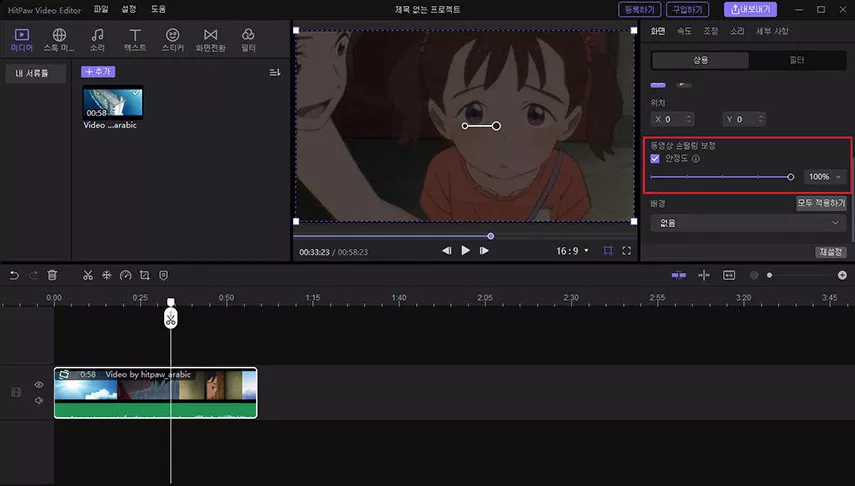Toggle the purple timeline snapping icon
Screen dimensions: 855x486
pyautogui.click(x=679, y=275)
